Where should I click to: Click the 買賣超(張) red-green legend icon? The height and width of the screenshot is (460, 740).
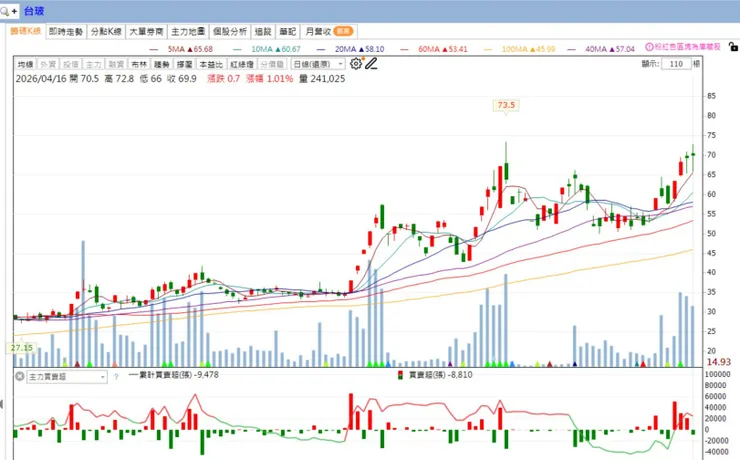pos(400,375)
